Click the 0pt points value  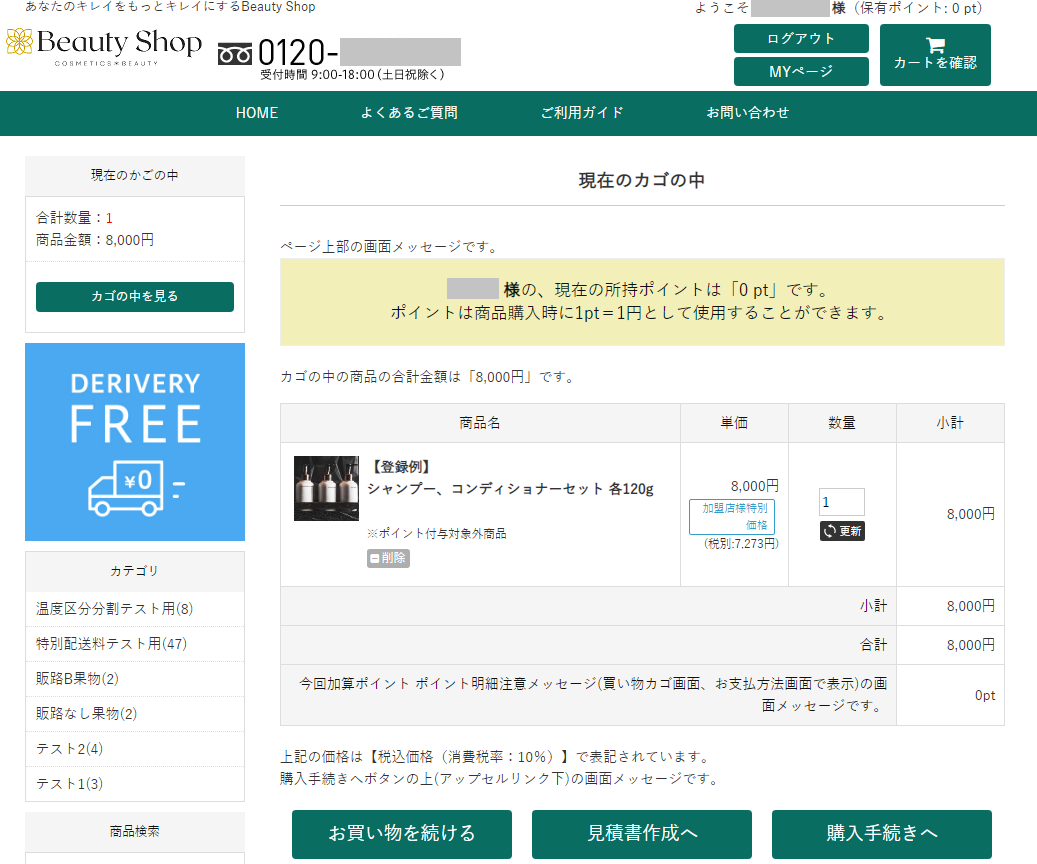click(x=985, y=695)
